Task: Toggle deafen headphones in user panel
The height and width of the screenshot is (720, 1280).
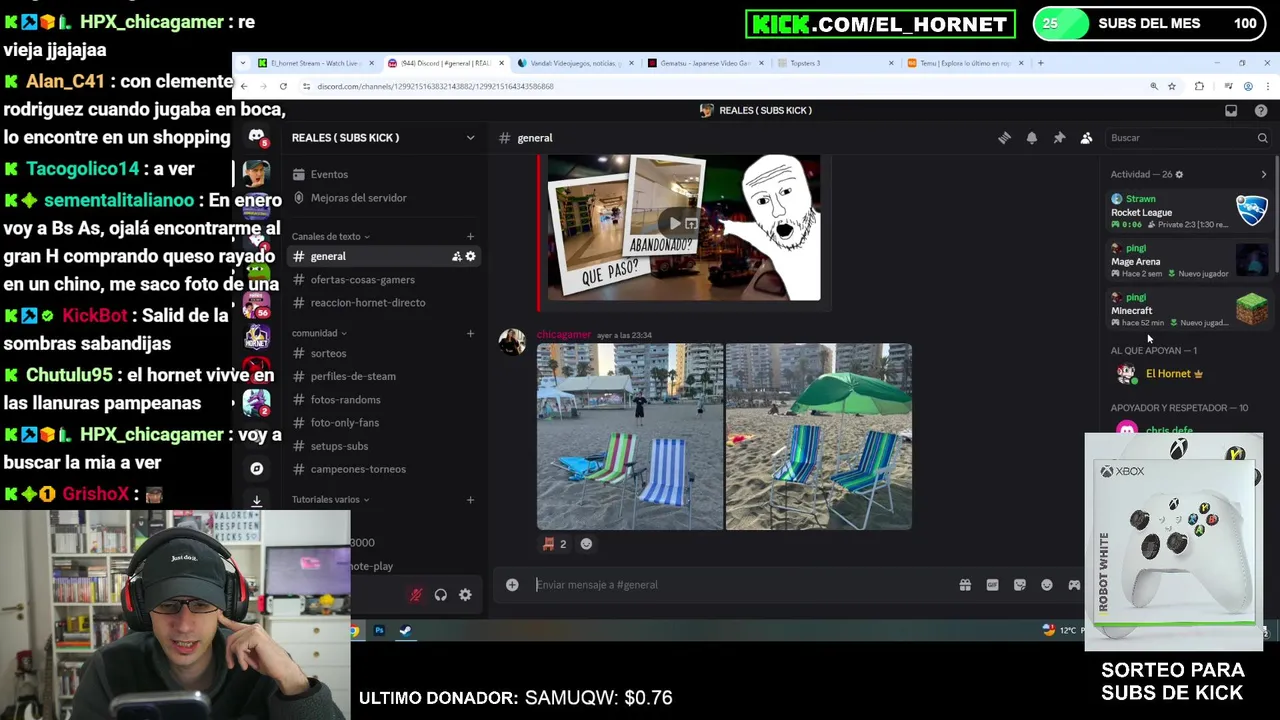Action: click(440, 595)
